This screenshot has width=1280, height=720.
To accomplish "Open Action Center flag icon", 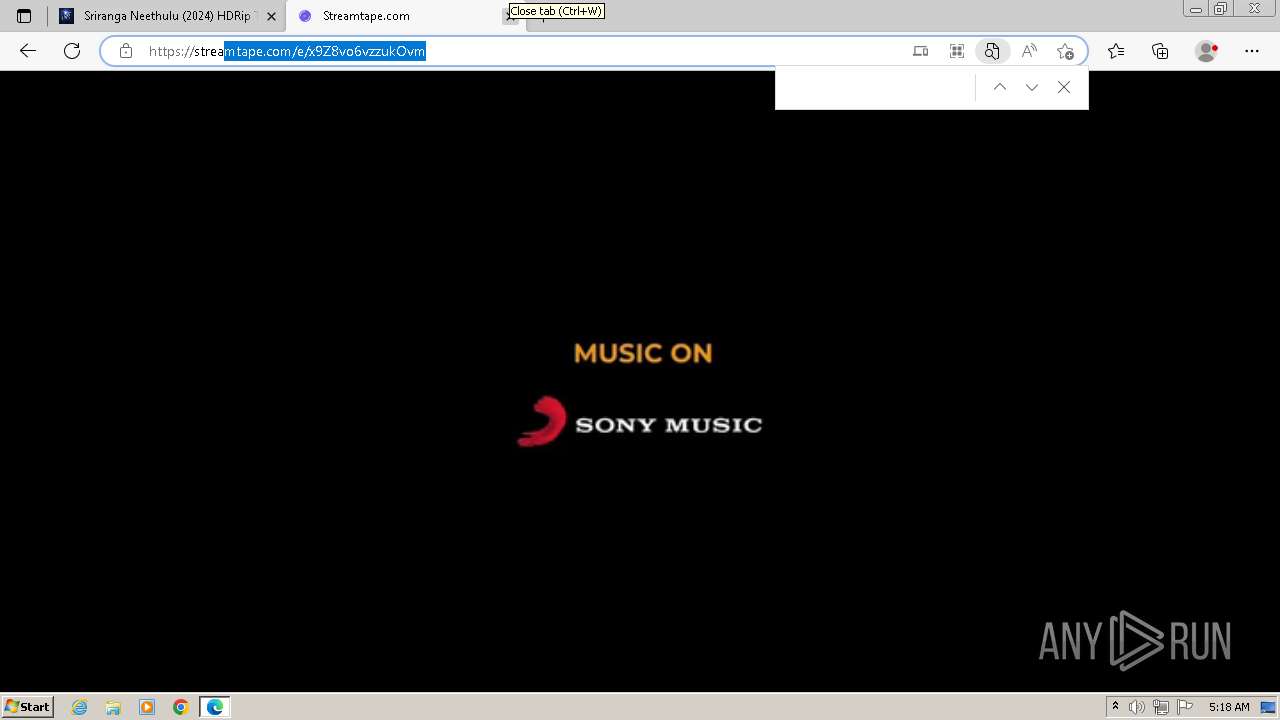I will coord(1185,707).
